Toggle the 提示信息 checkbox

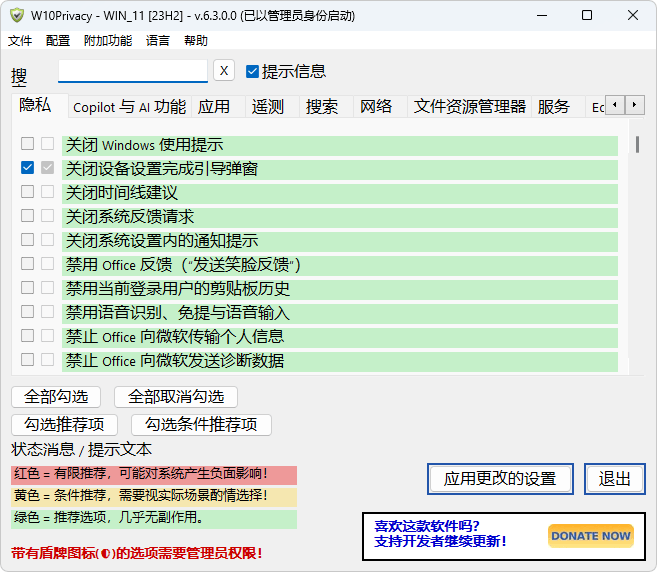click(x=252, y=71)
